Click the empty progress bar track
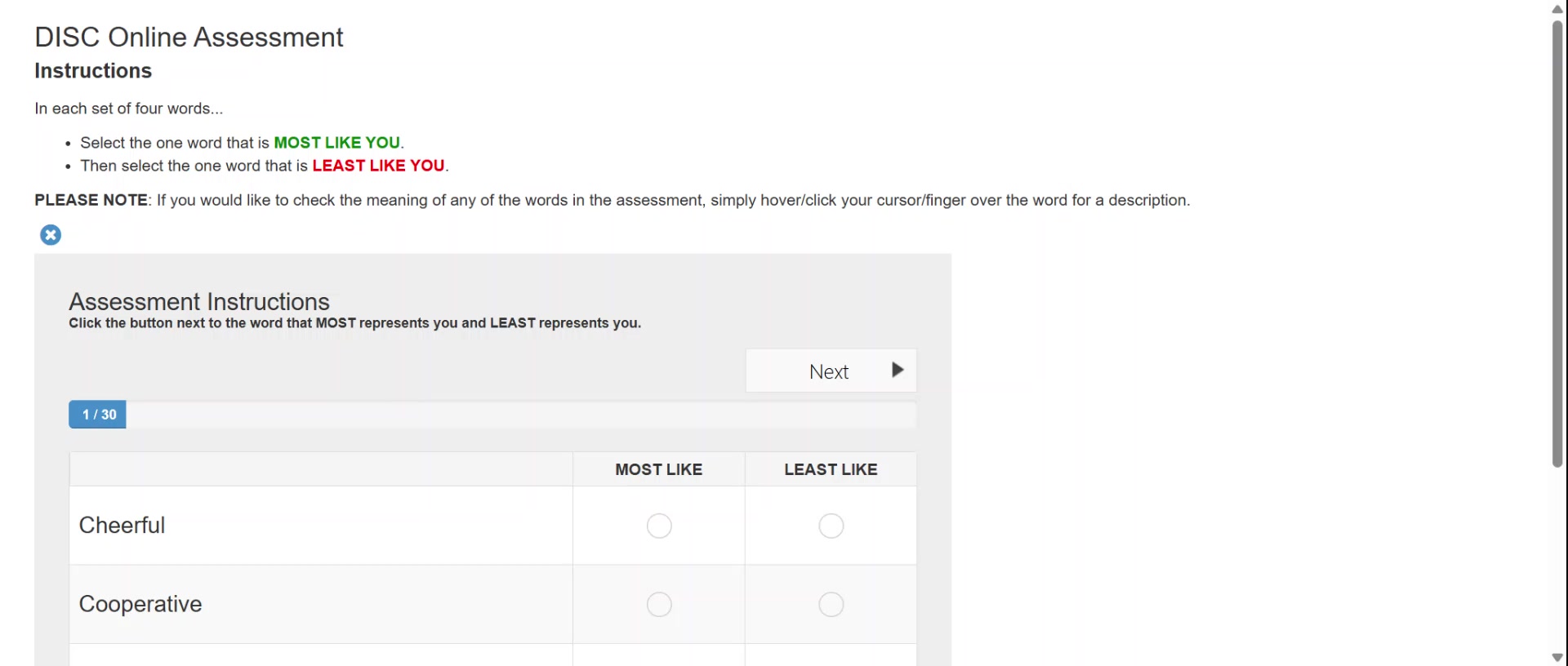The width and height of the screenshot is (1568, 666). point(521,415)
